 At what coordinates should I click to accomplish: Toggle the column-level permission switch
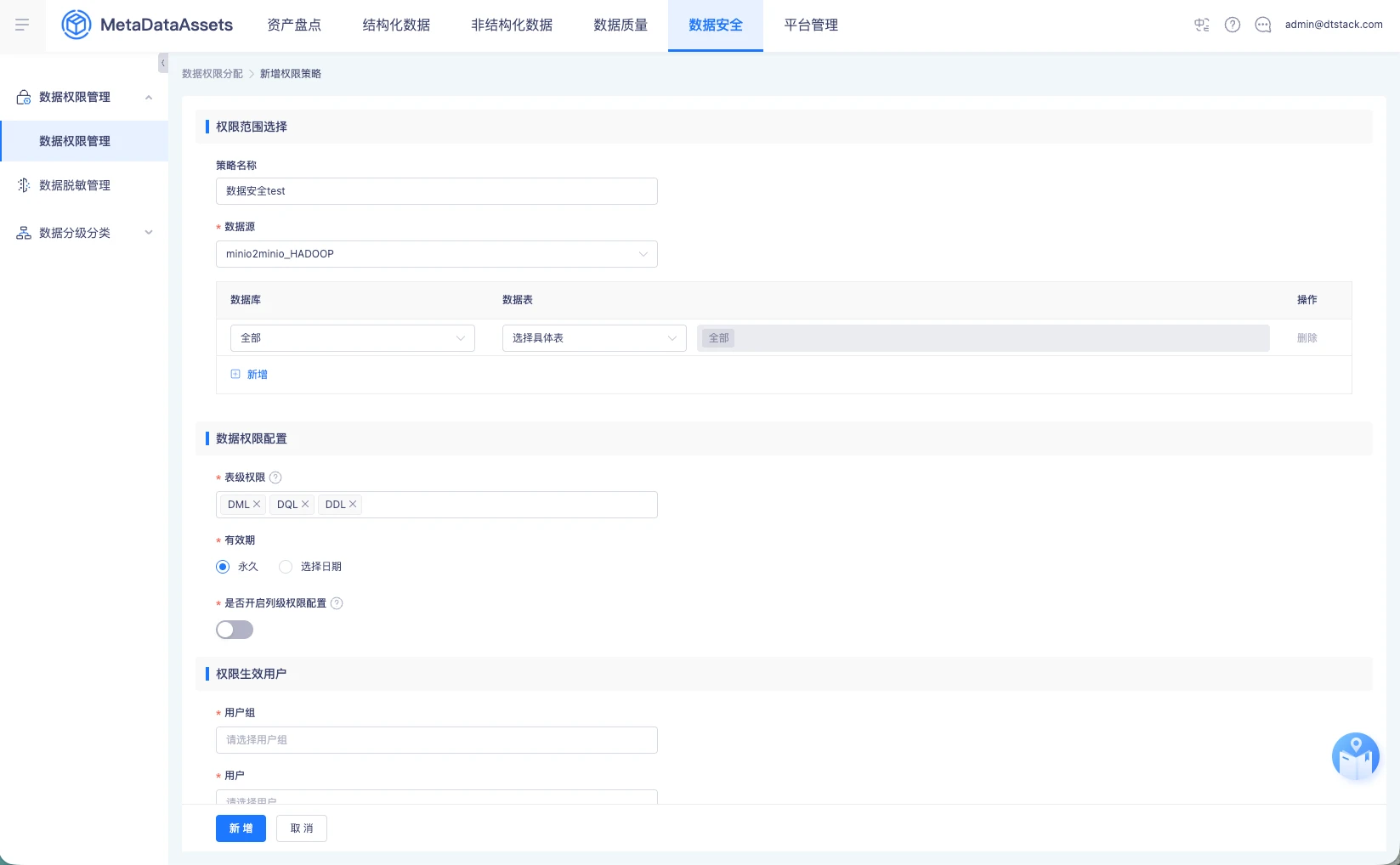235,630
